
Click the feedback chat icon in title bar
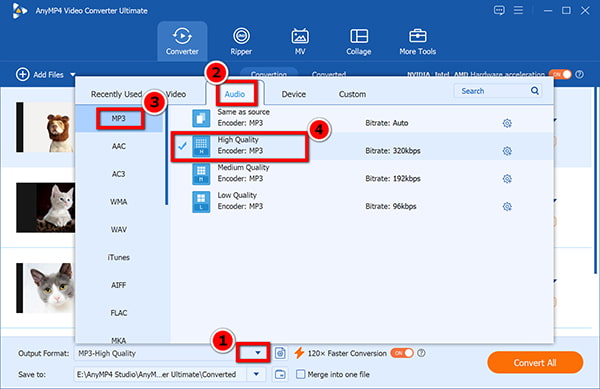tap(499, 10)
